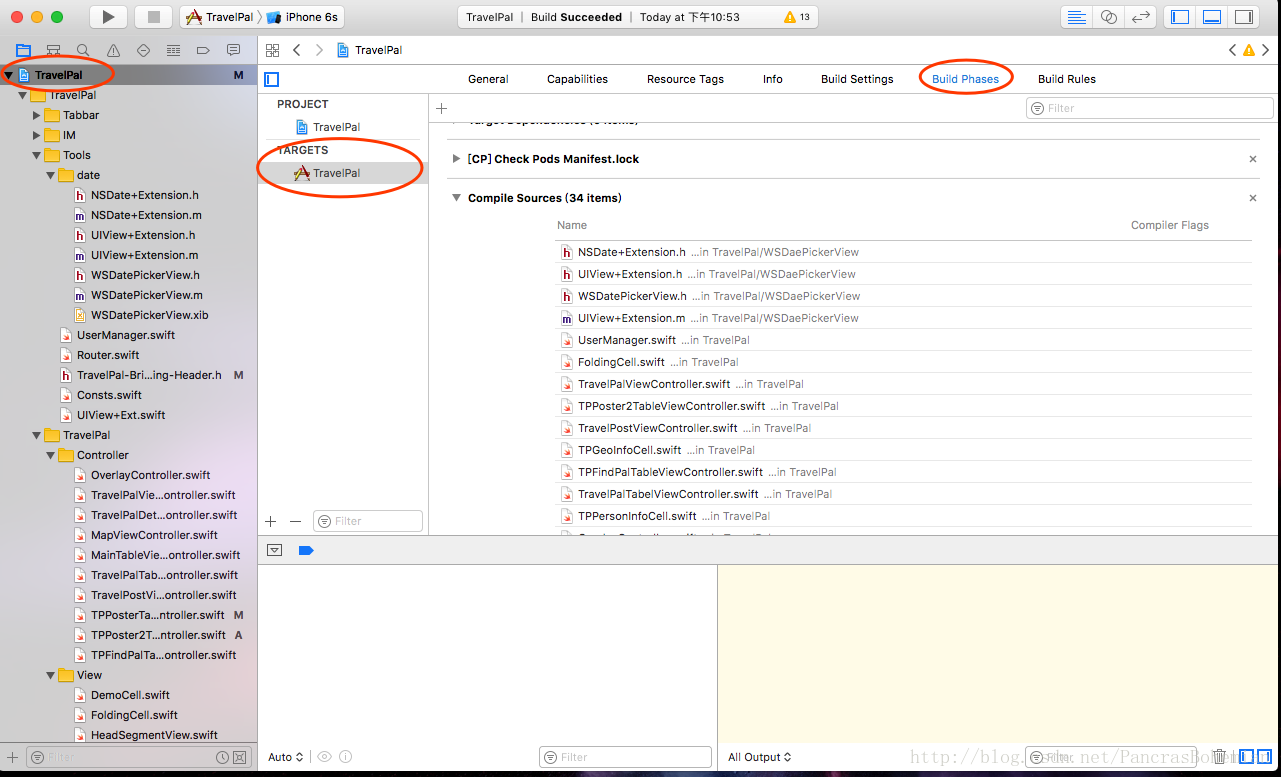Stop the running task

click(153, 17)
